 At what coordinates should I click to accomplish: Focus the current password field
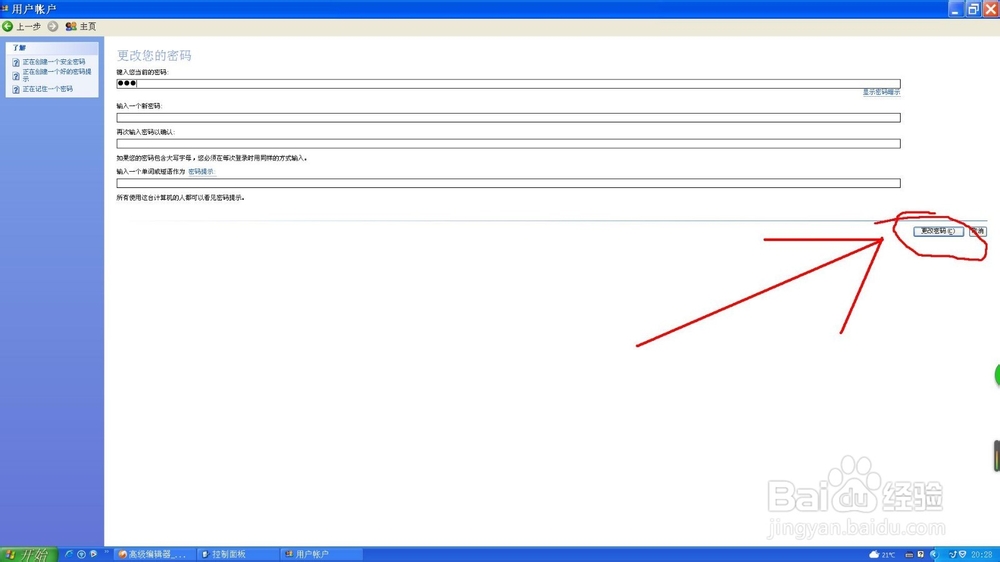508,84
